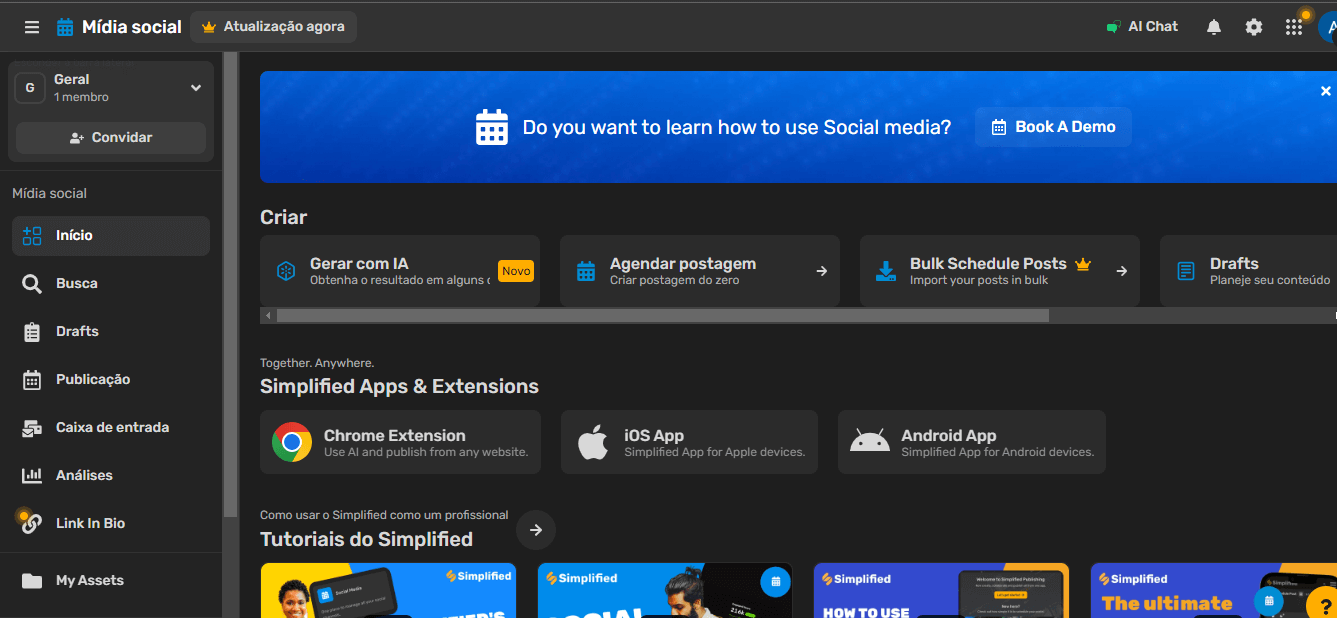Open the Drafts card in Criar
Viewport: 1337px width, 618px height.
tap(1248, 271)
